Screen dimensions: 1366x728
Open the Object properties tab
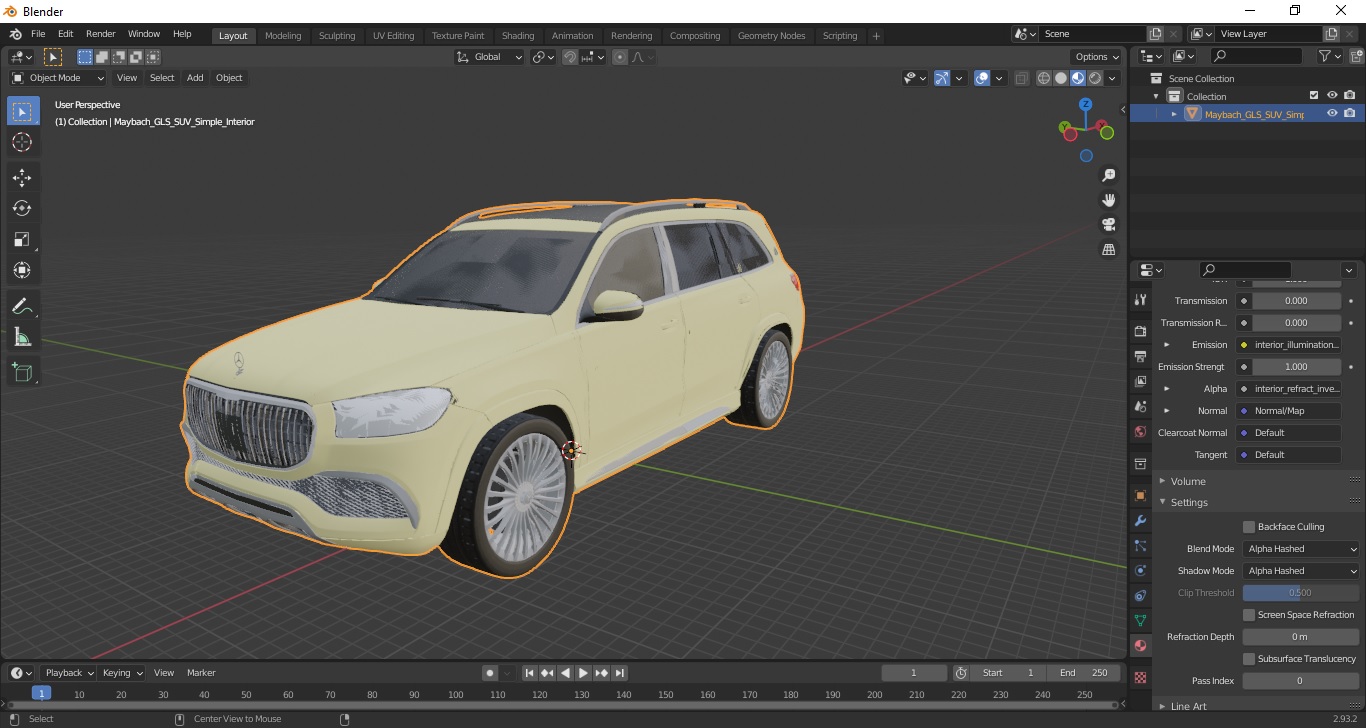[1140, 495]
